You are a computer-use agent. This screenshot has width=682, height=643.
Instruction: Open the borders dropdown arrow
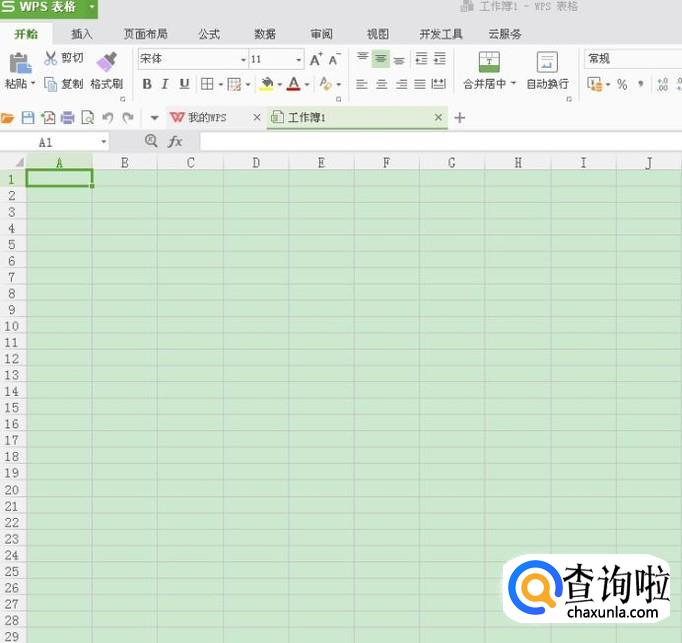tap(221, 84)
